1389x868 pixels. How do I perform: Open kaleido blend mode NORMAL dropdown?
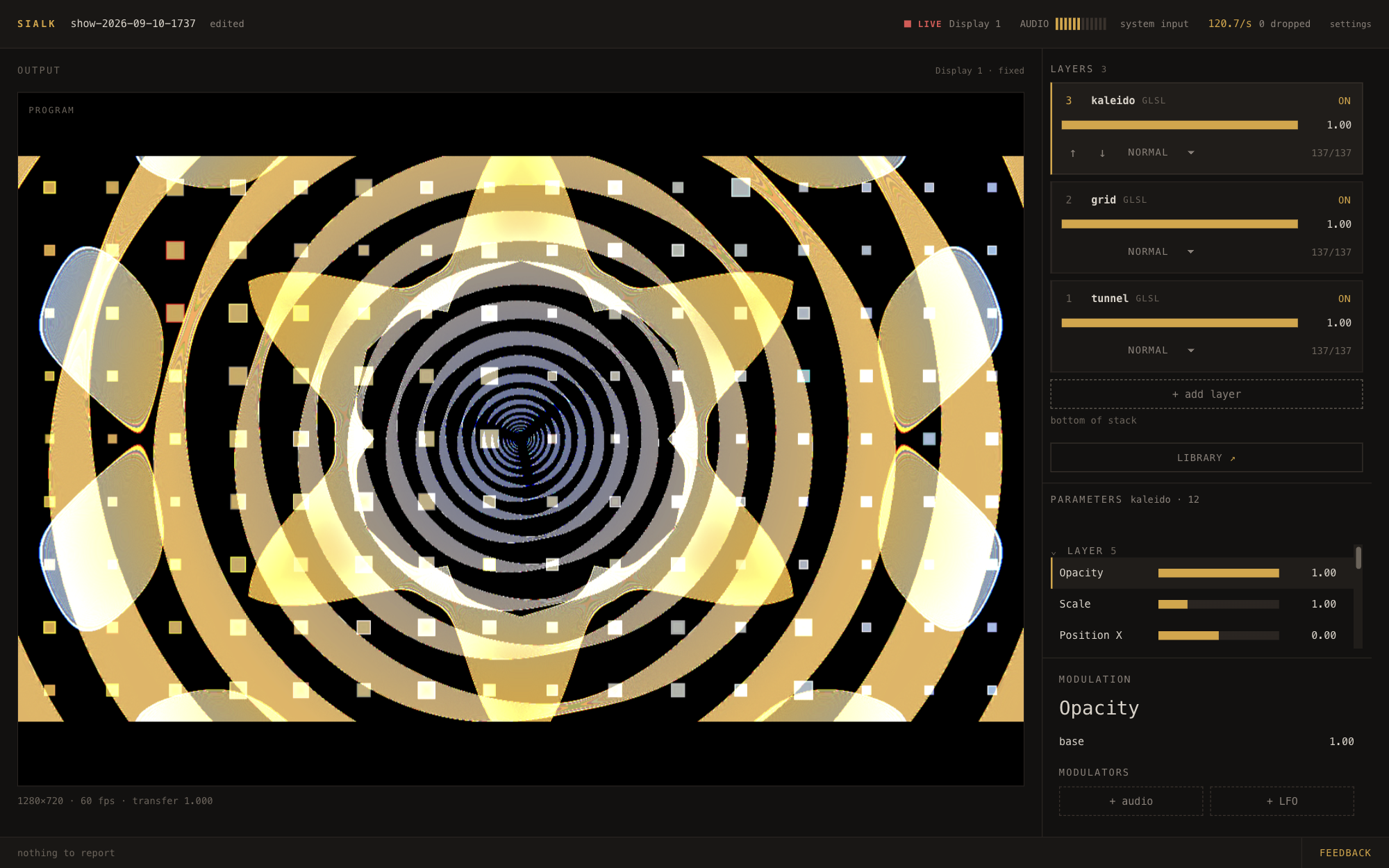(1161, 152)
